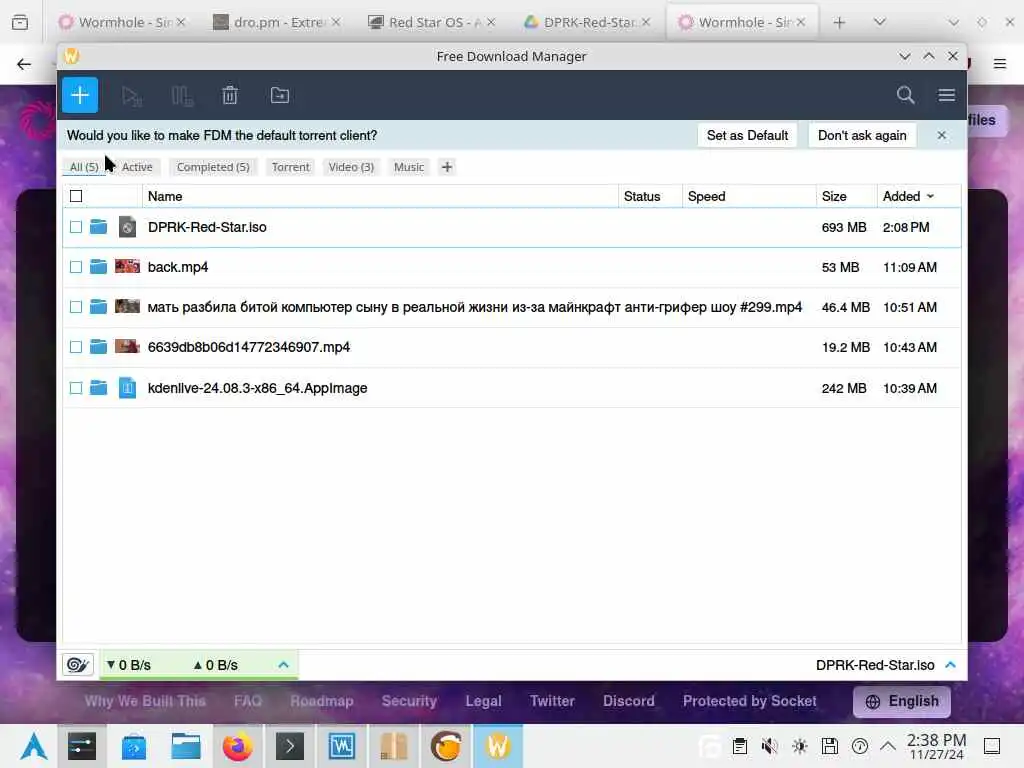Launch Firefox from the taskbar
This screenshot has width=1024, height=768.
238,746
